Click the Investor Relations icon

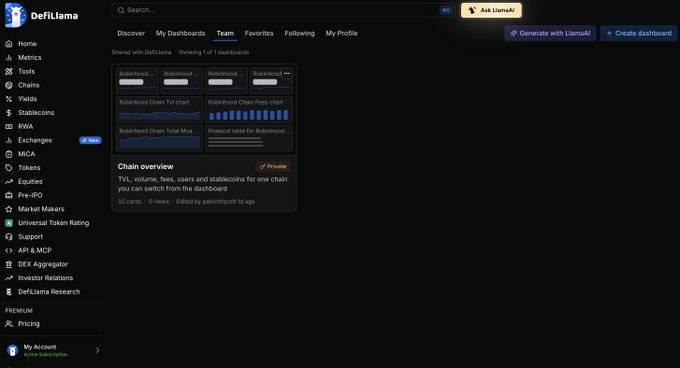(9, 278)
